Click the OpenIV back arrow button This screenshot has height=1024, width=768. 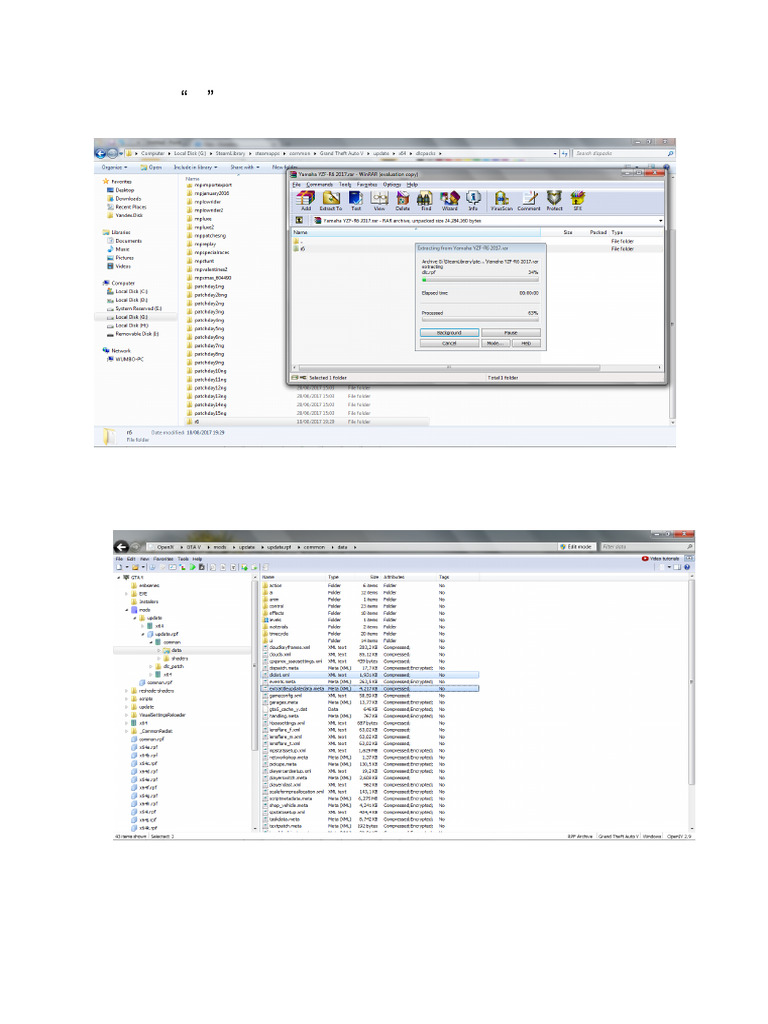[x=121, y=547]
